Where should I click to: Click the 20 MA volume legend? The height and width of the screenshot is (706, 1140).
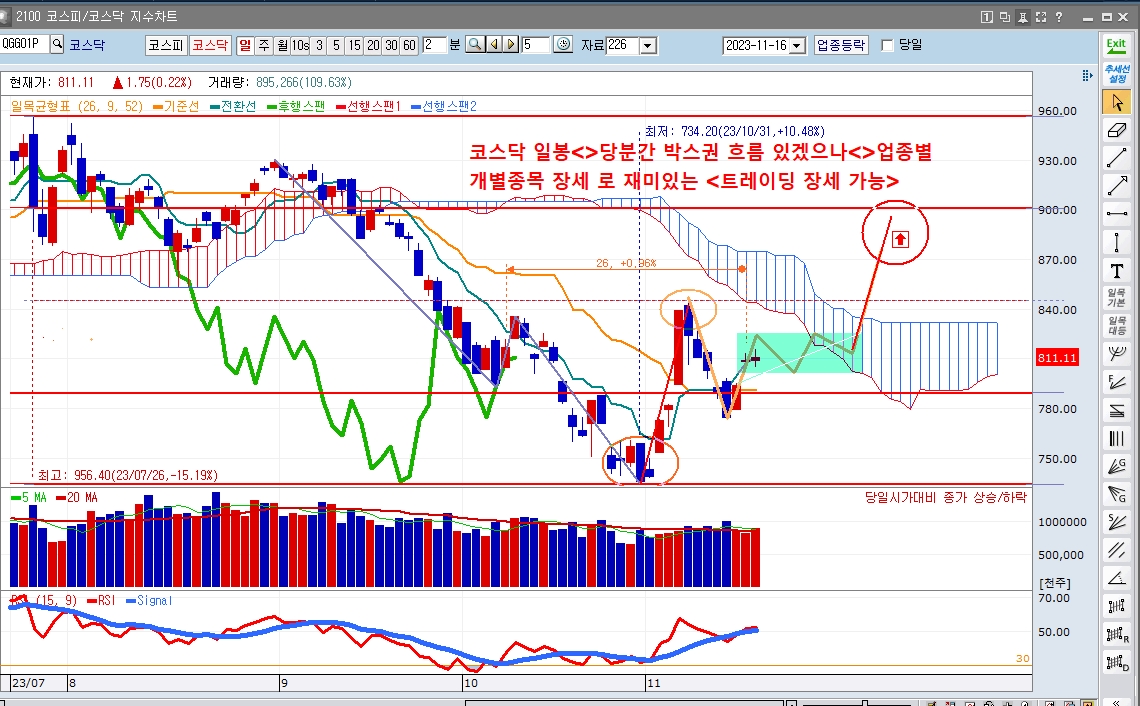76,497
